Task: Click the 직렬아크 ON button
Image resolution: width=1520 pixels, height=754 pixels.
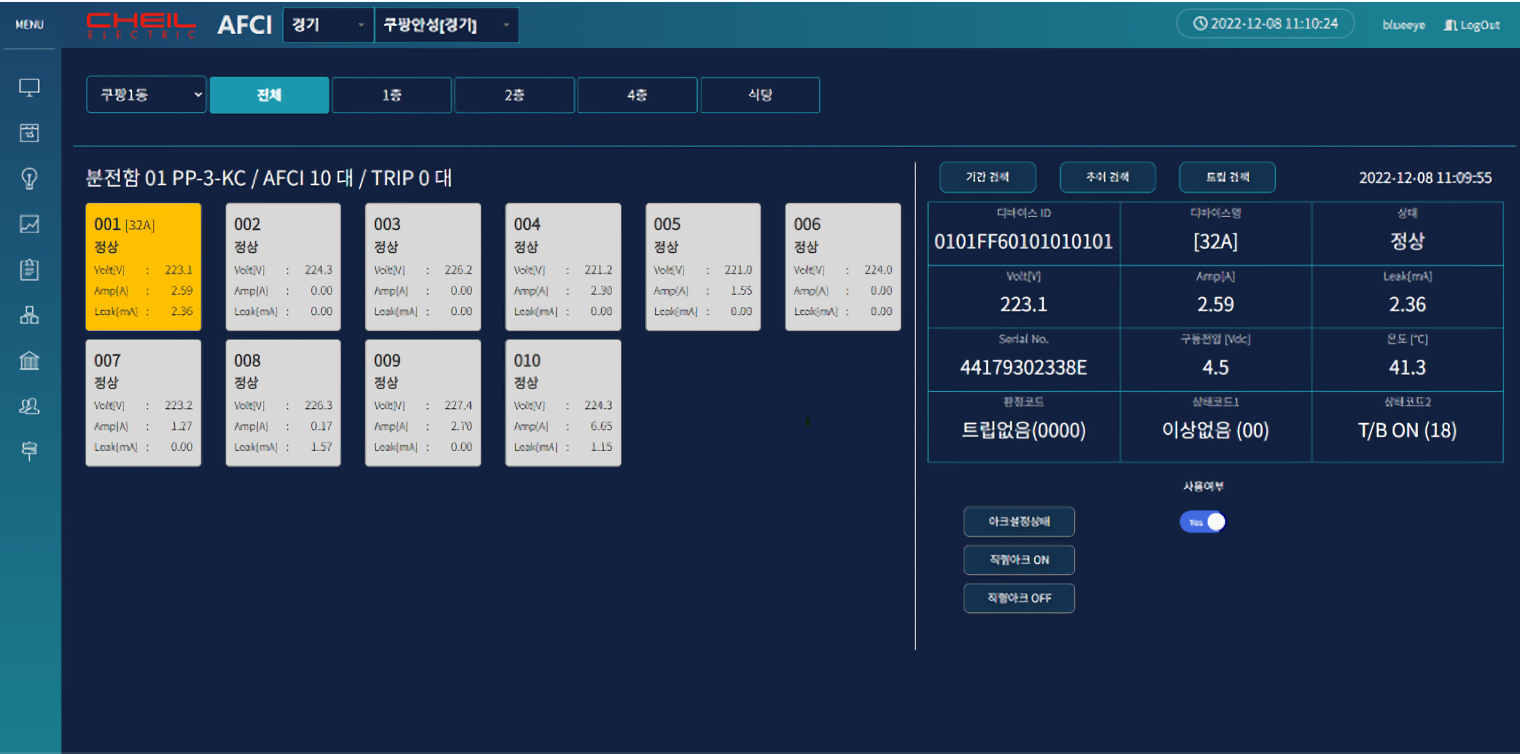Action: [1018, 560]
